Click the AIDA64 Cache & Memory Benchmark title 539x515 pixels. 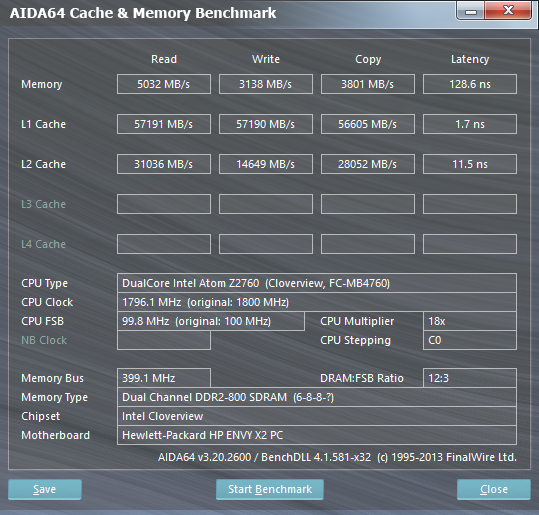pos(143,13)
